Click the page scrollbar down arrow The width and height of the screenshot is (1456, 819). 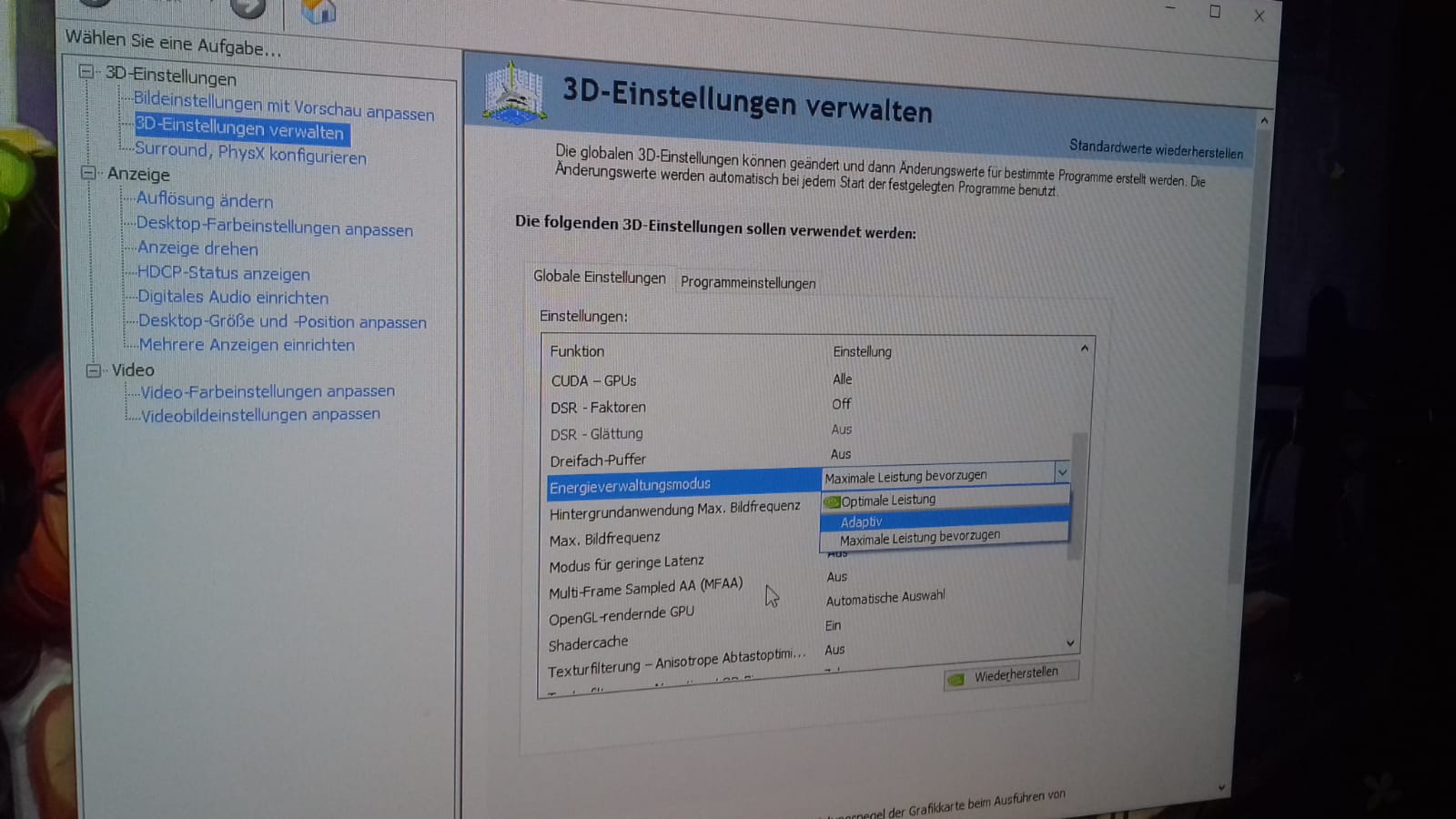pyautogui.click(x=1221, y=787)
